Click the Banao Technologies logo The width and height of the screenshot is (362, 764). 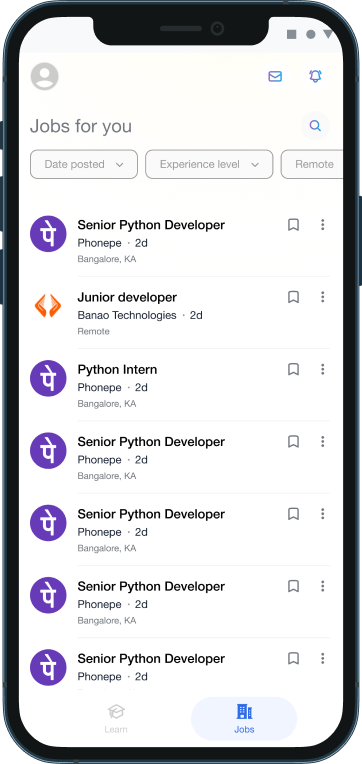click(x=48, y=306)
